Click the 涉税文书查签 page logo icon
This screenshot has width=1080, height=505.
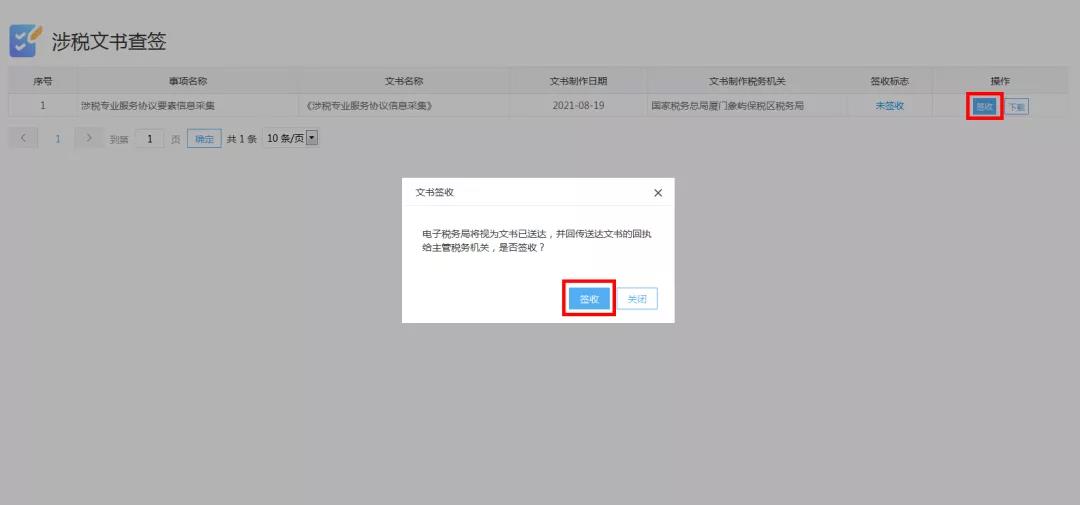(x=25, y=41)
